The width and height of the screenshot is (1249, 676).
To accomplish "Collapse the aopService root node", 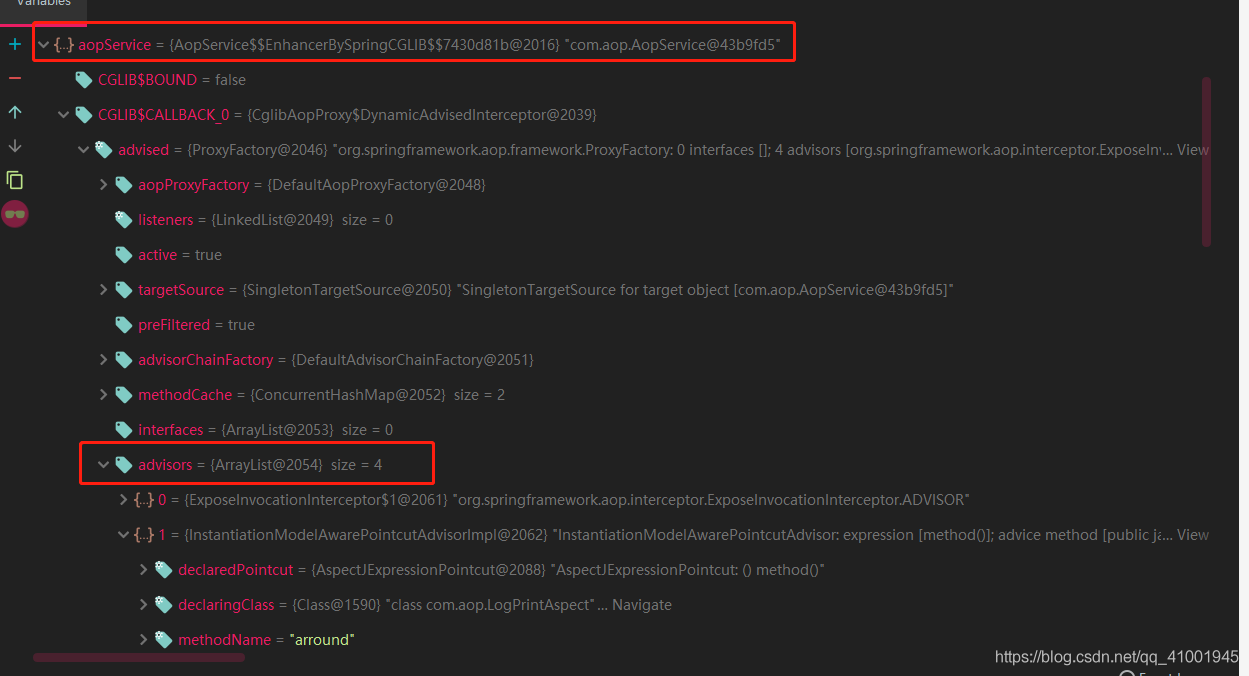I will point(43,45).
